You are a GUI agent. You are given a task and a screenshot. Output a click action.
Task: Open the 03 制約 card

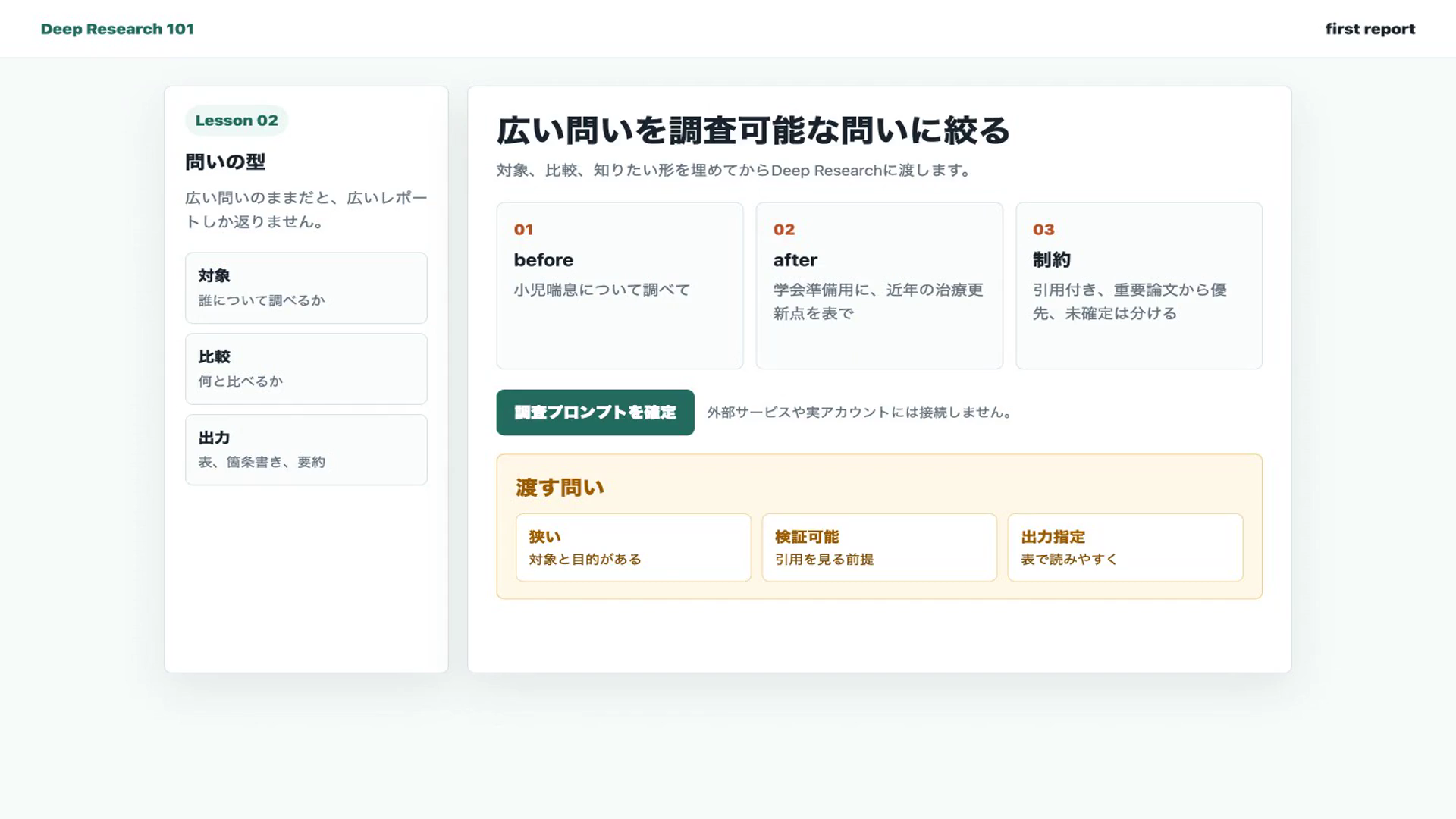(x=1139, y=286)
